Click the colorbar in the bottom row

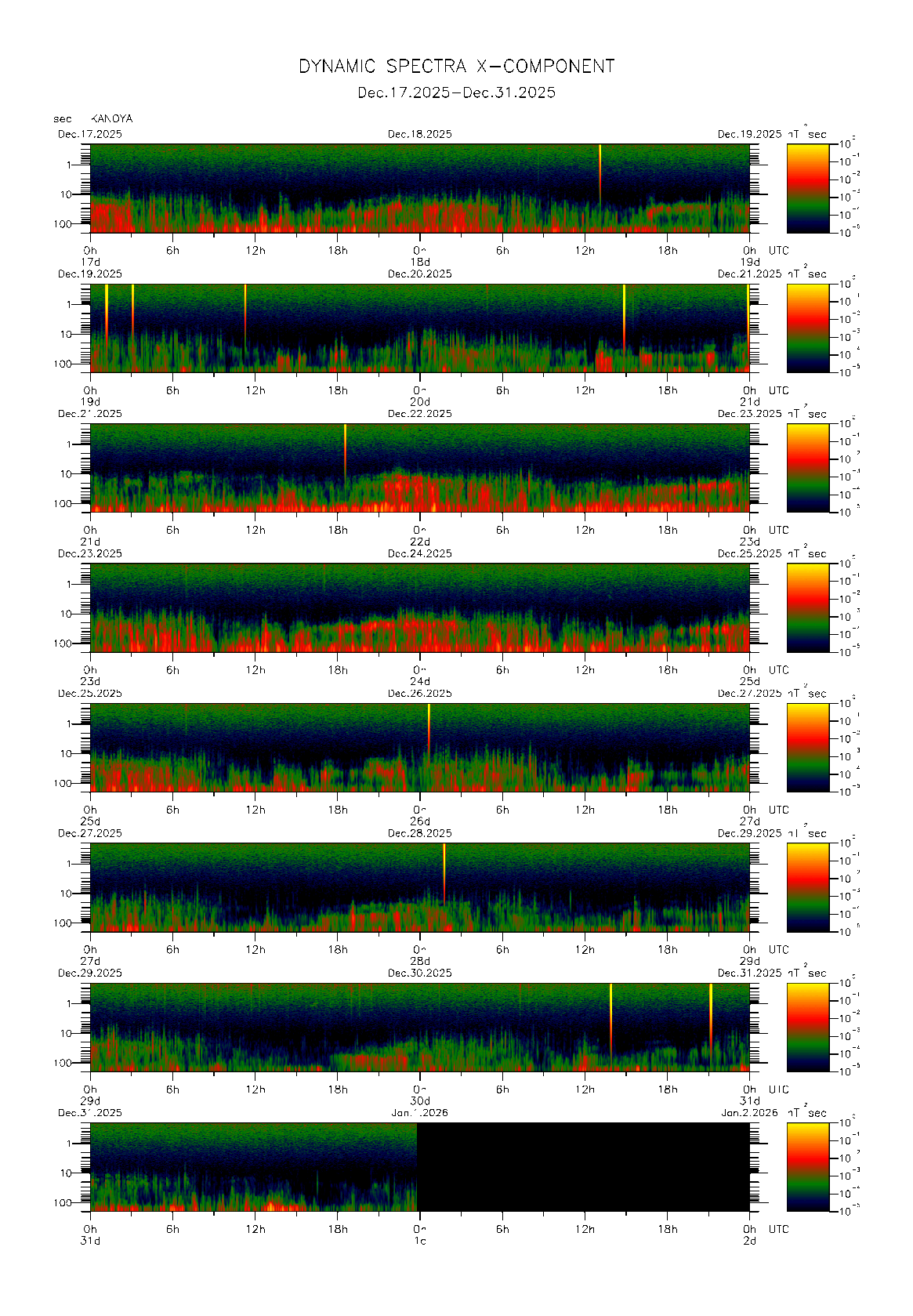[x=807, y=1166]
